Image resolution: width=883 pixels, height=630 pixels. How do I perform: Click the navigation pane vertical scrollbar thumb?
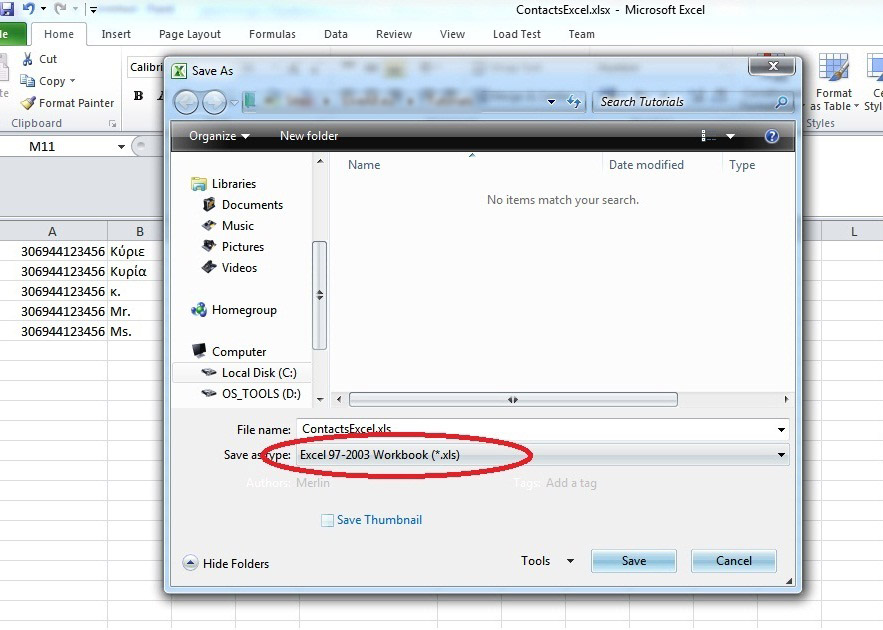[320, 295]
